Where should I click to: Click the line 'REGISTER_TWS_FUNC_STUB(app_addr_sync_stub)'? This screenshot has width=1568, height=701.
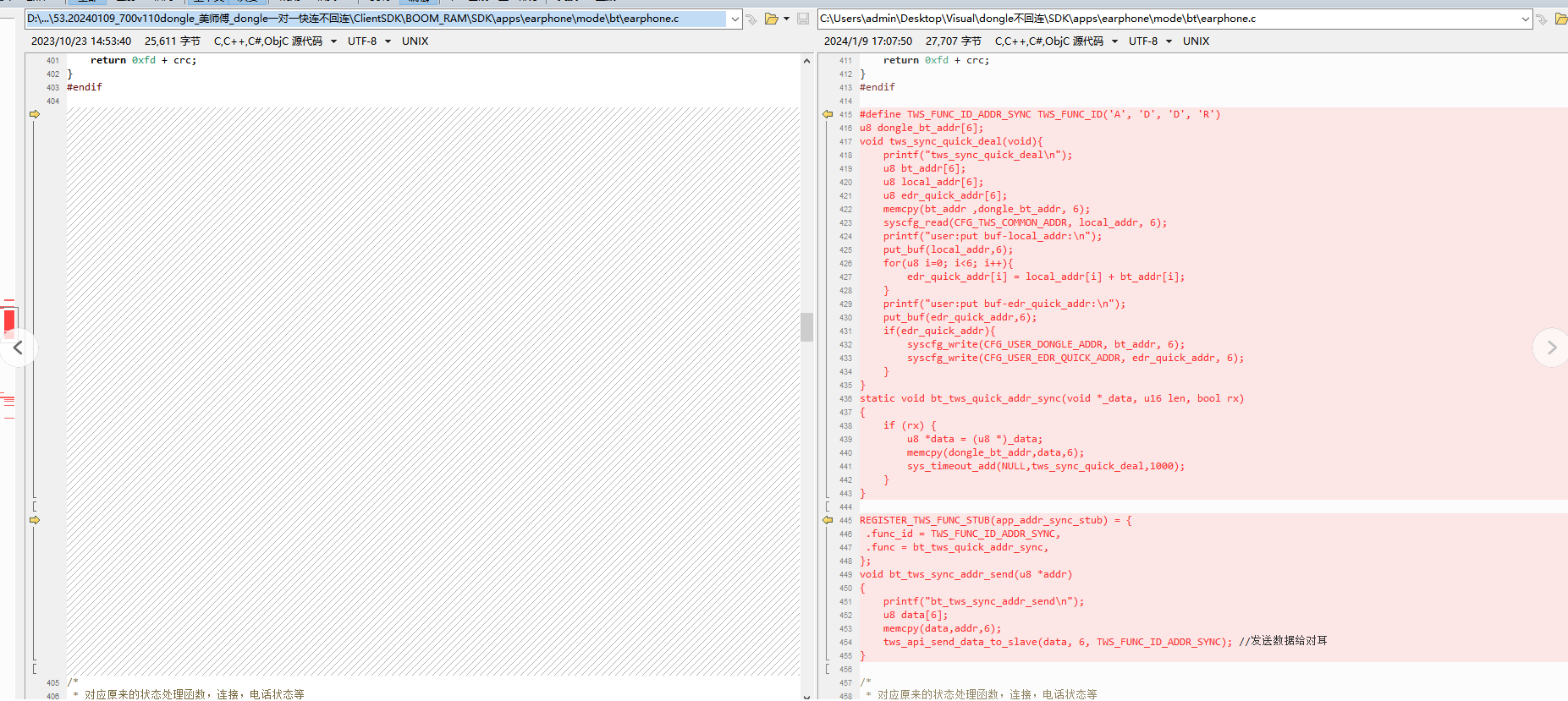[x=995, y=520]
